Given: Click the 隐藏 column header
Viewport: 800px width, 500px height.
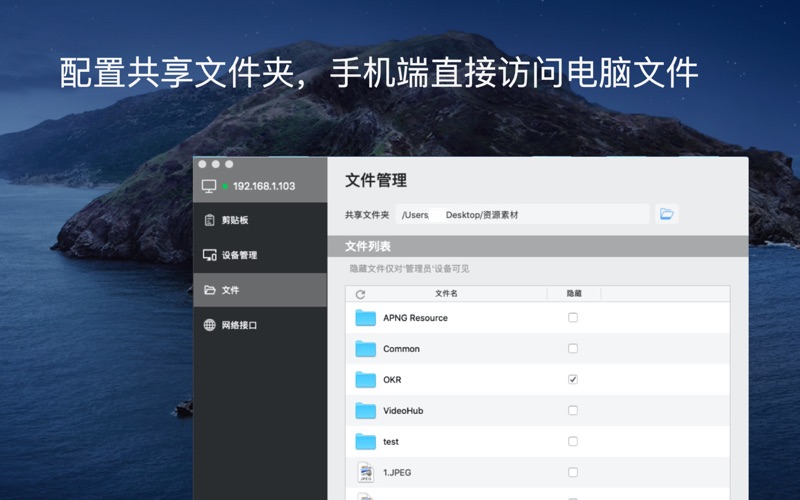Looking at the screenshot, I should (x=574, y=293).
